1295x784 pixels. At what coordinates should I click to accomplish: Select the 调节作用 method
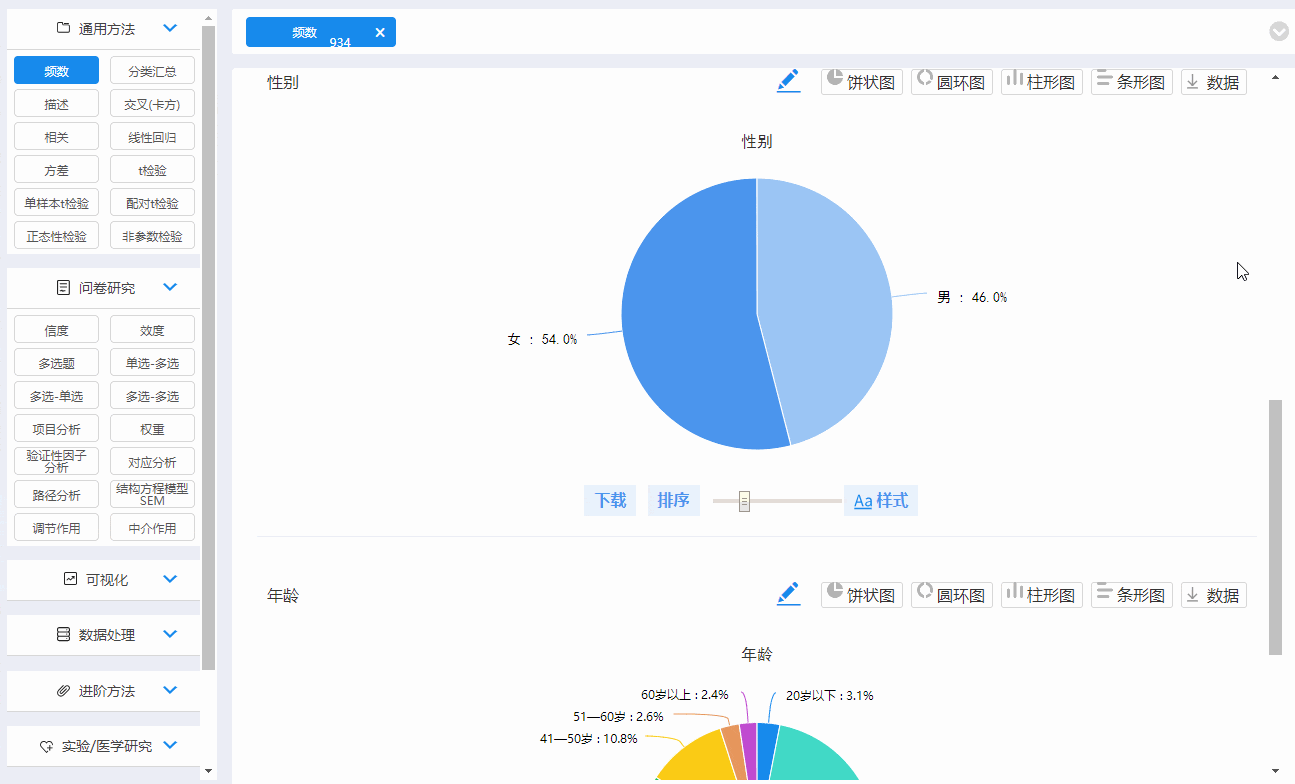coord(57,527)
